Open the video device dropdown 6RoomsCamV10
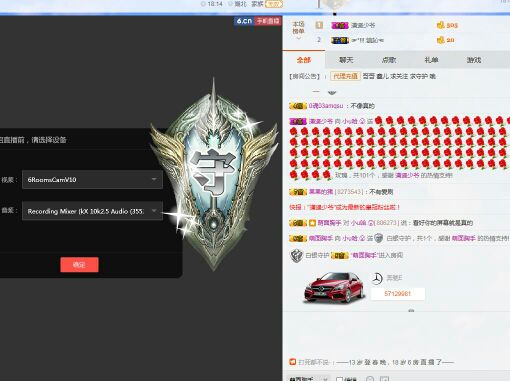Image resolution: width=510 pixels, height=381 pixels. pos(92,180)
